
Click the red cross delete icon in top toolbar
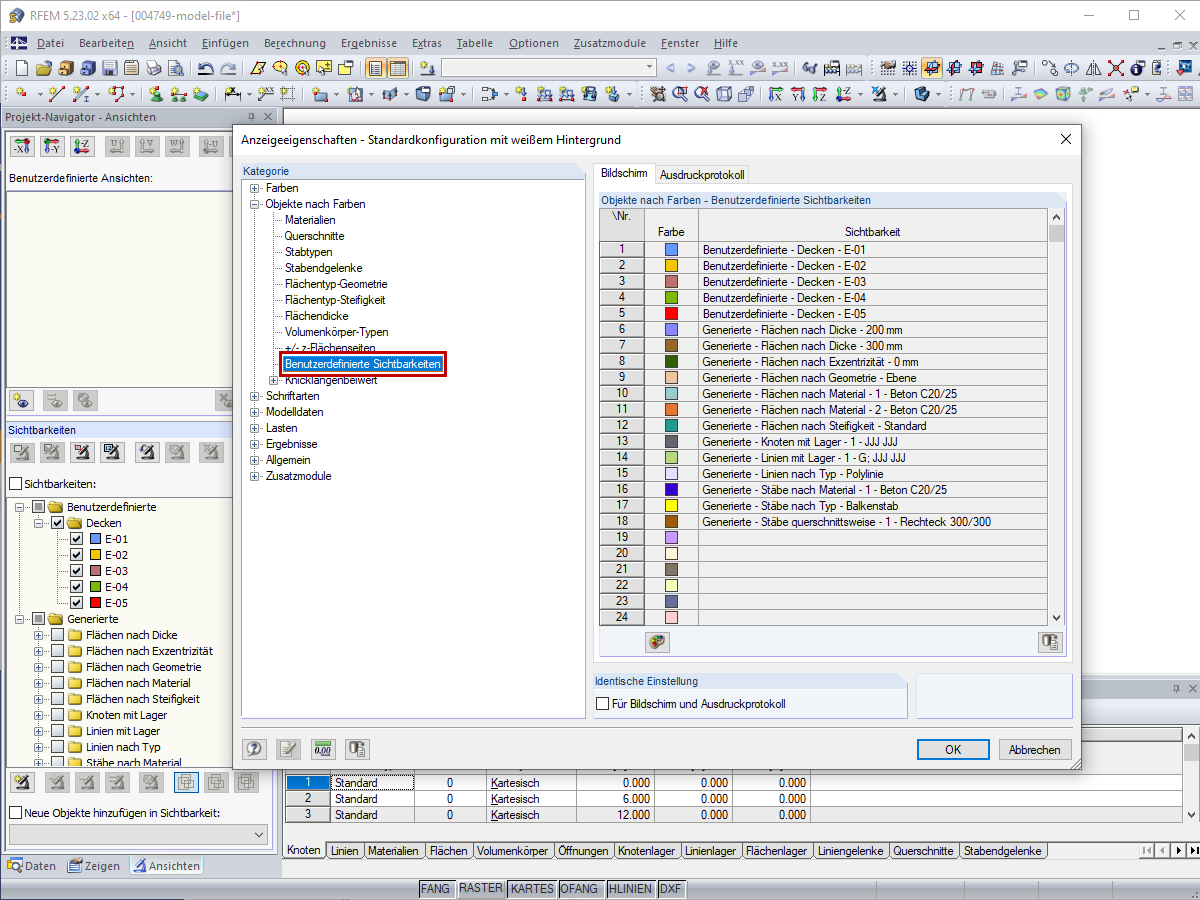[1114, 68]
